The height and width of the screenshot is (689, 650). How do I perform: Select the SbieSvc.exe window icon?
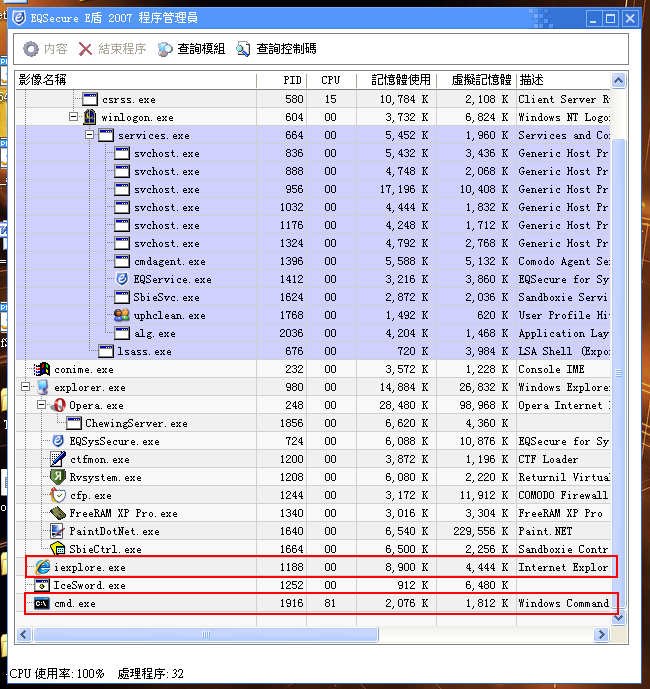(122, 297)
